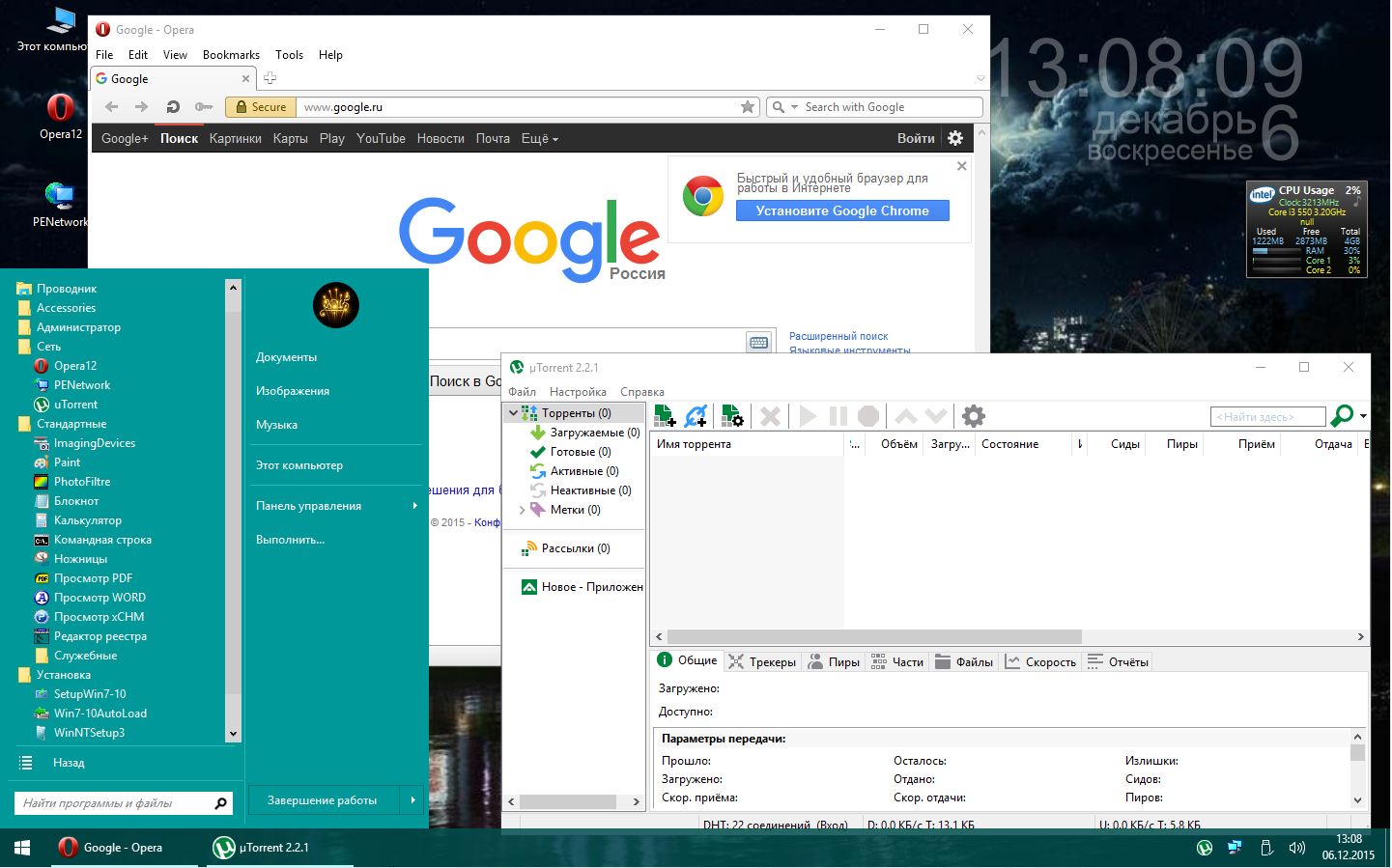Image resolution: width=1392 pixels, height=868 pixels.
Task: Click Войти sign-in button on Google
Action: 916,139
